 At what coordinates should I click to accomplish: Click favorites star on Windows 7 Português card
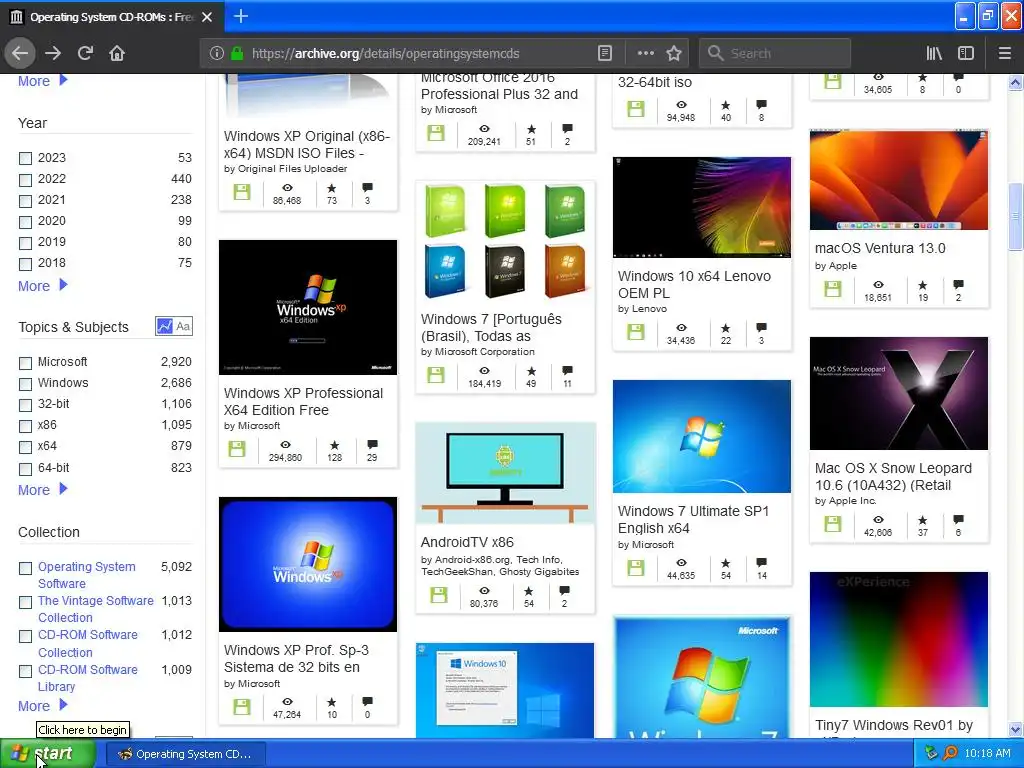click(x=531, y=370)
